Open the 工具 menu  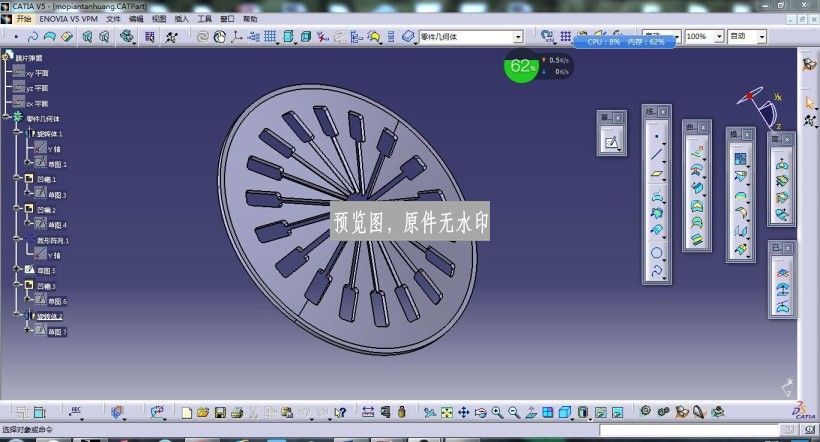click(204, 19)
